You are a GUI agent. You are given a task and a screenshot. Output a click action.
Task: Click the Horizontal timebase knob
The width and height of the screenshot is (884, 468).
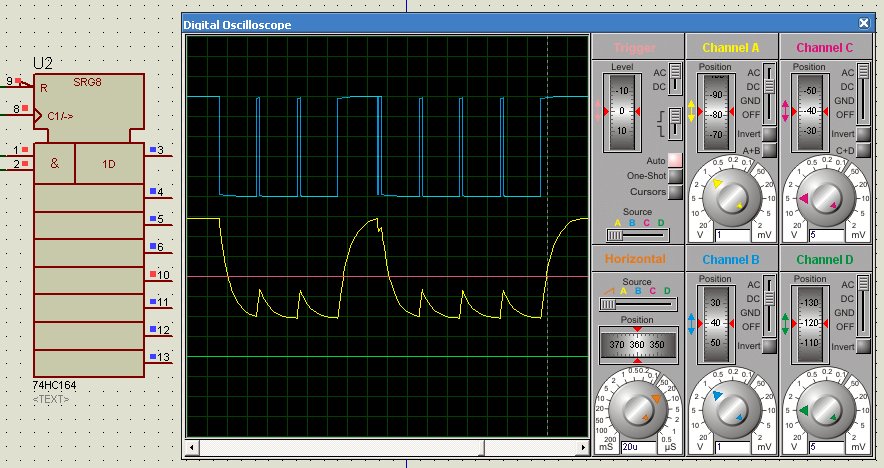pos(637,408)
